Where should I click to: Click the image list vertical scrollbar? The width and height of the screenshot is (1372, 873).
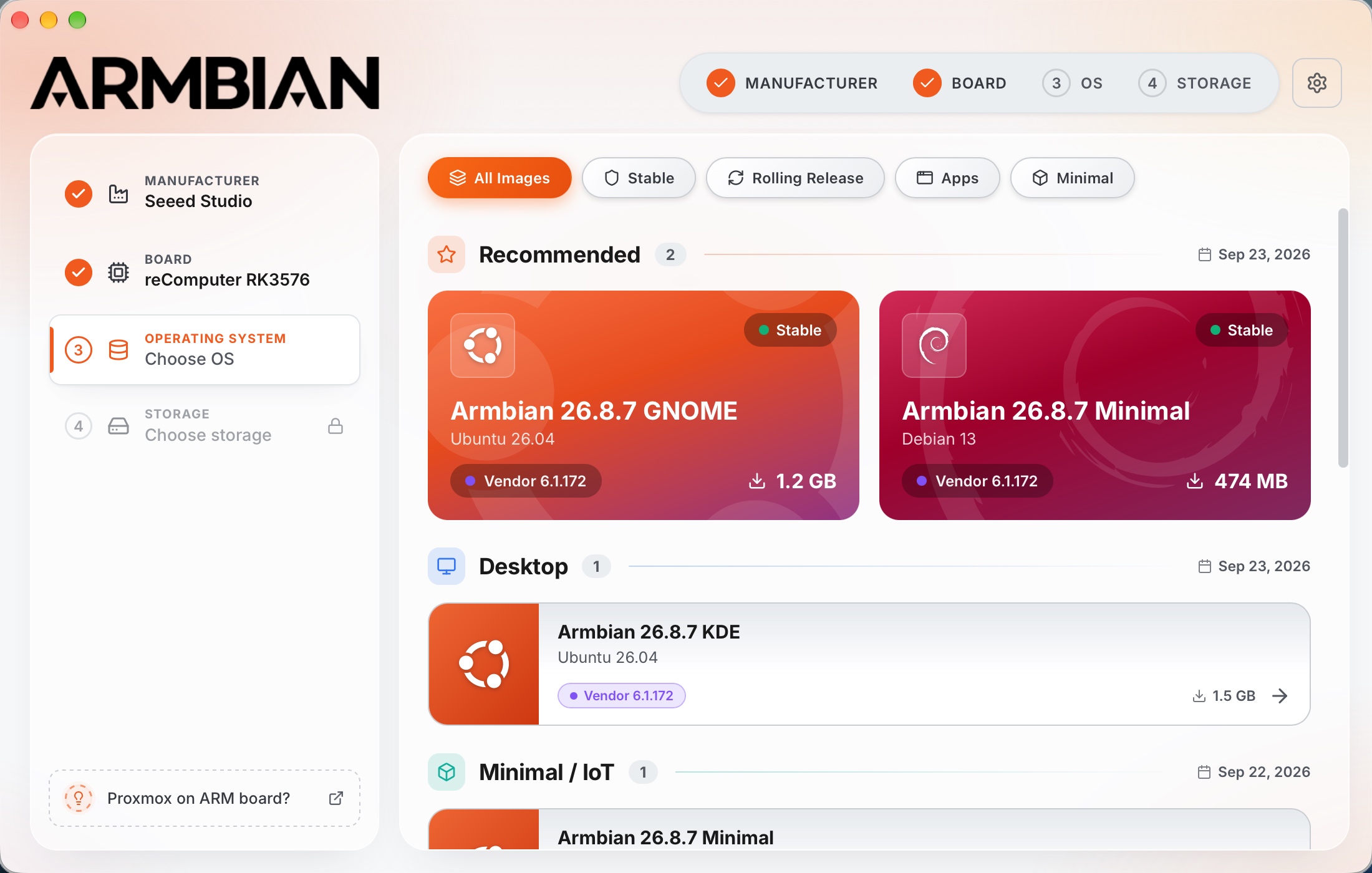coord(1343,338)
